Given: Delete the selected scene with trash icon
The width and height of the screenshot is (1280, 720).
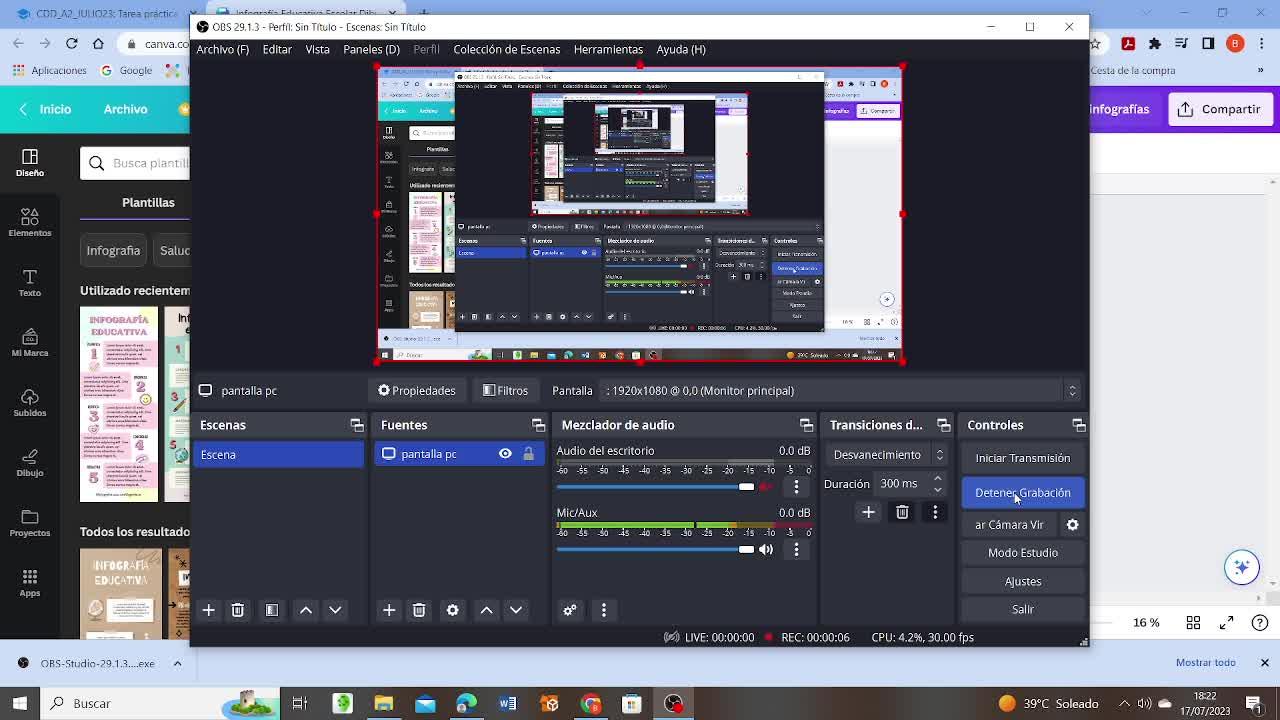Looking at the screenshot, I should (238, 610).
